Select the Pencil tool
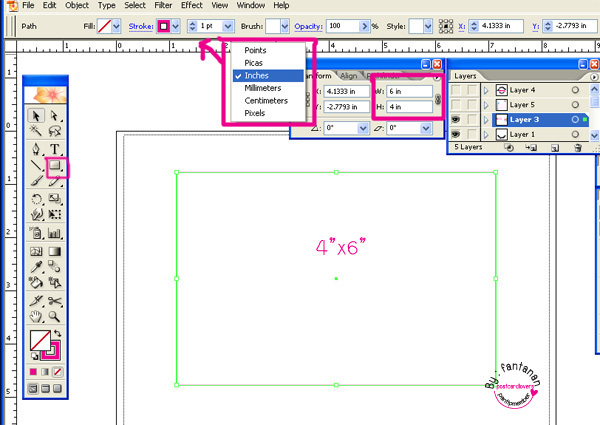The width and height of the screenshot is (600, 425). pyautogui.click(x=55, y=180)
